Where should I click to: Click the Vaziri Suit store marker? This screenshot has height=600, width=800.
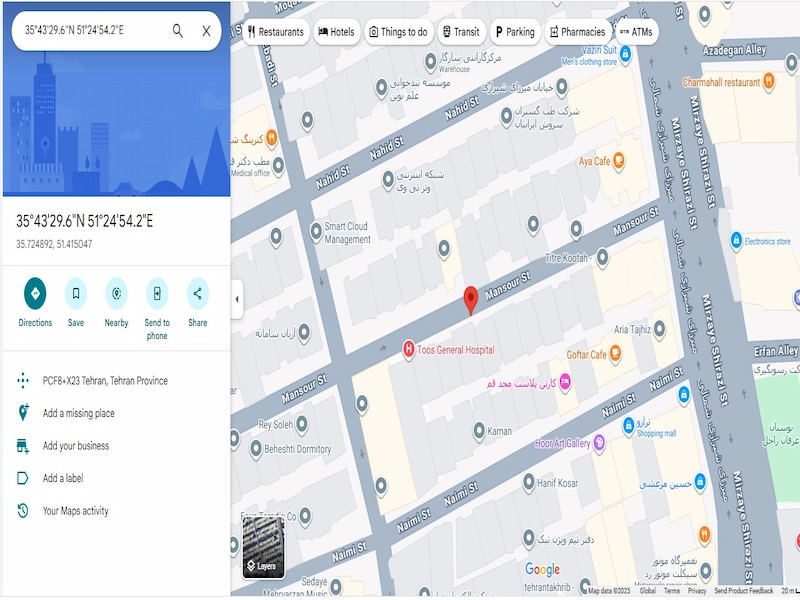[x=626, y=55]
